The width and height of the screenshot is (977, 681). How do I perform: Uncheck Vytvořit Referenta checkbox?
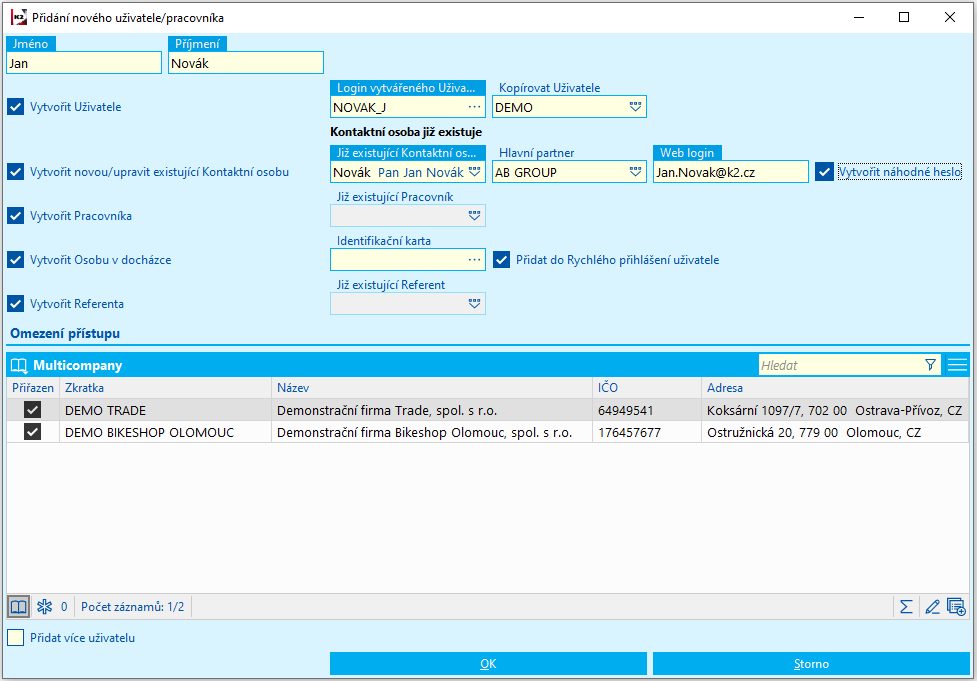tap(16, 303)
